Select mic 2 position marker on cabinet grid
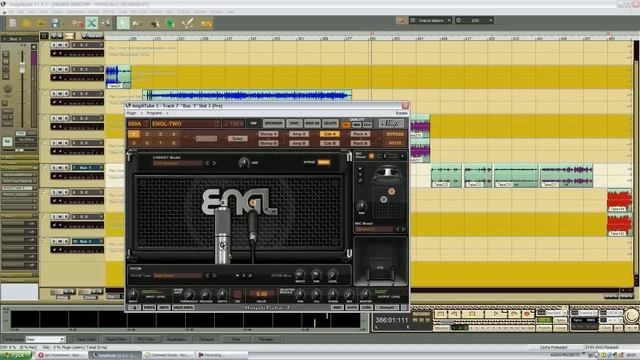This screenshot has width=640, height=360. point(383,199)
